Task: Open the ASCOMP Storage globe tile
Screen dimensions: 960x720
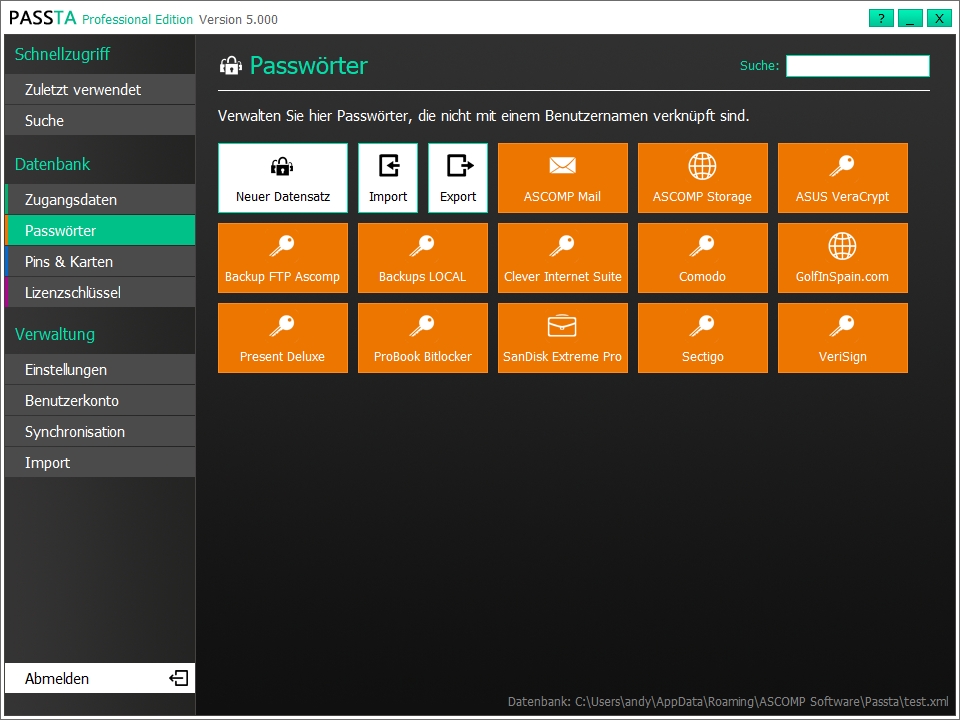Action: [702, 178]
